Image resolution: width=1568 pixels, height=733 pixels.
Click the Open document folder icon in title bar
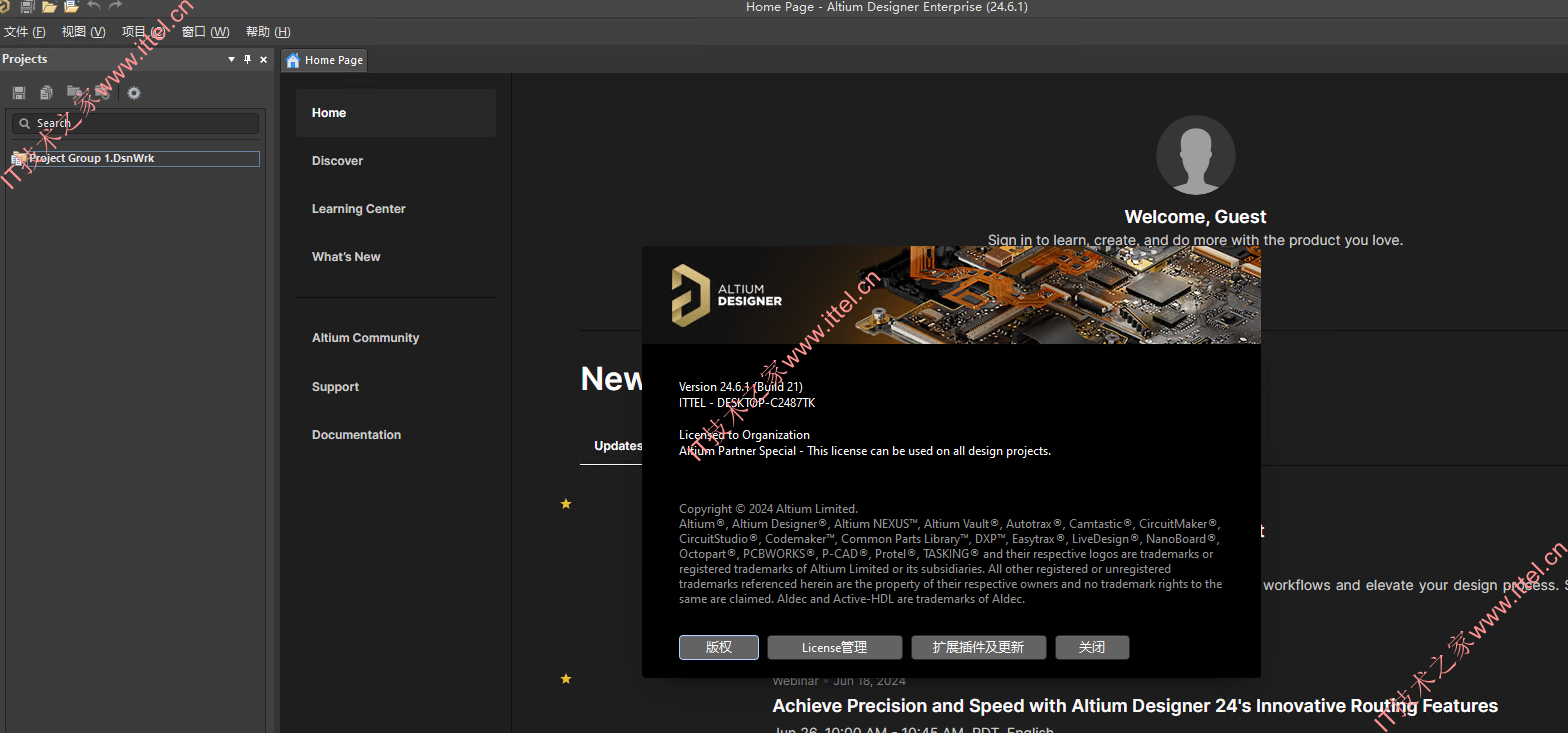[x=49, y=7]
